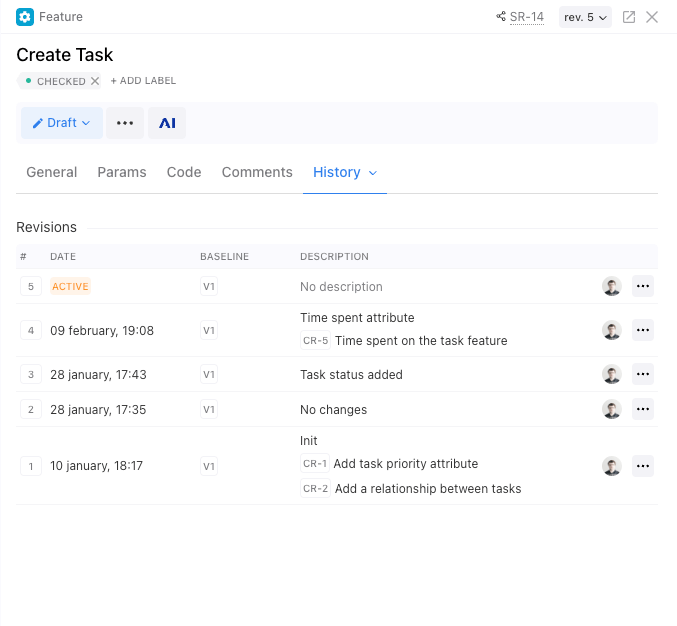Open the Code tab
The image size is (677, 626).
(184, 172)
